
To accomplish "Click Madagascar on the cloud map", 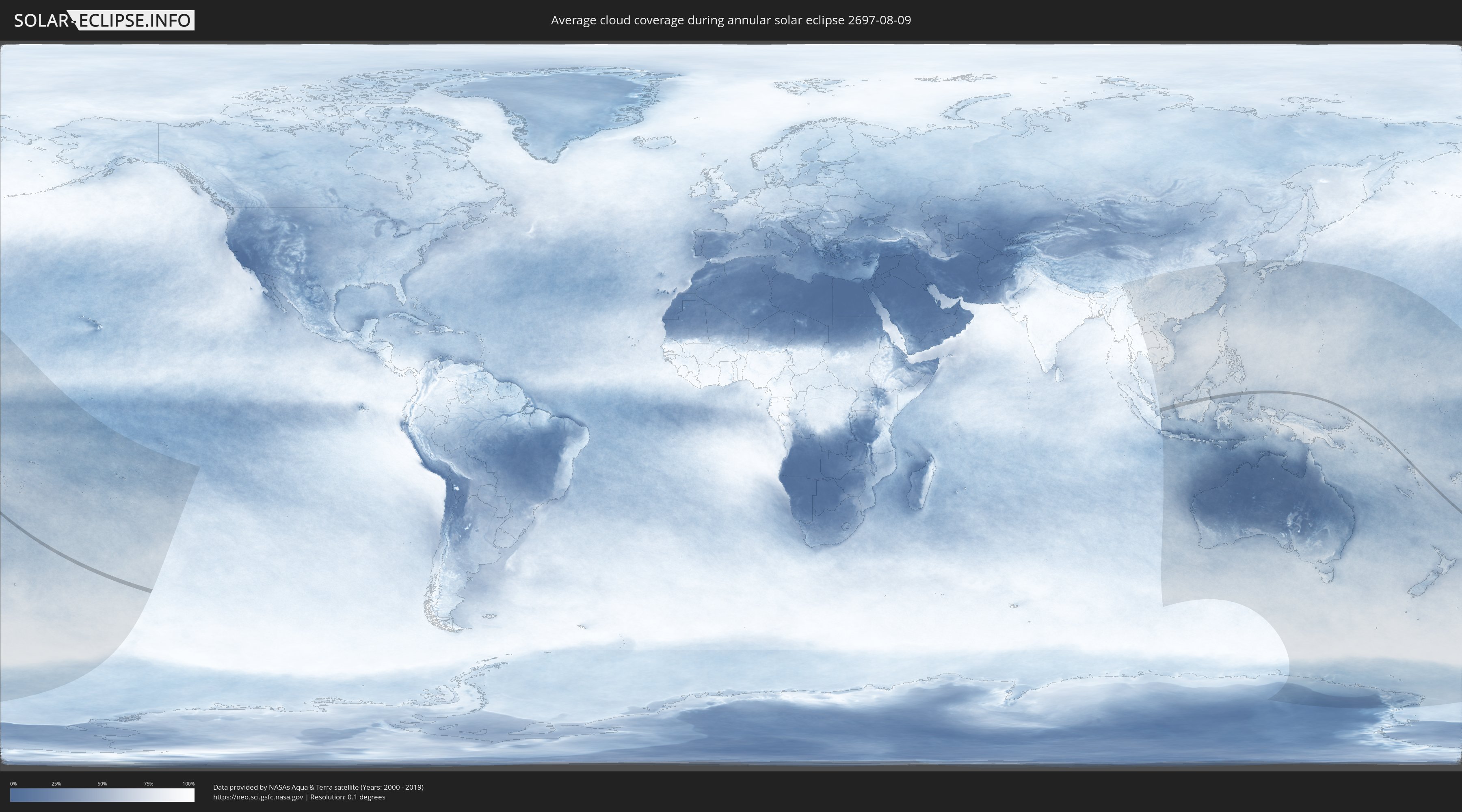I will (x=921, y=481).
